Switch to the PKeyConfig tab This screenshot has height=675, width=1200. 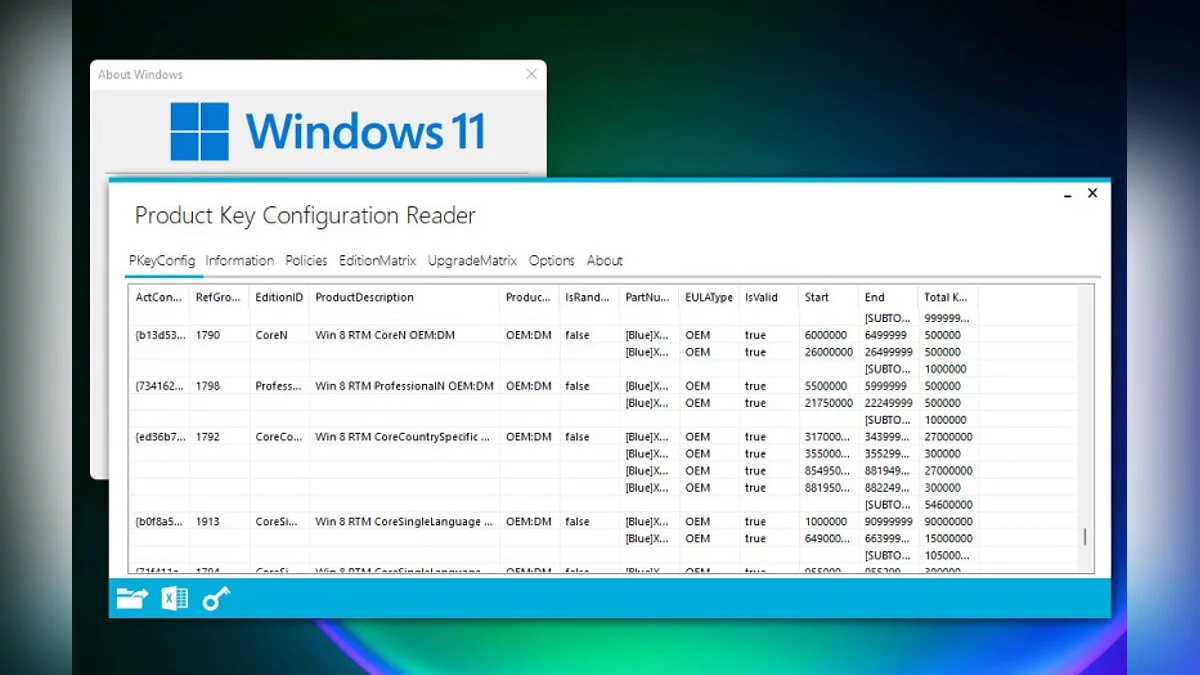162,260
